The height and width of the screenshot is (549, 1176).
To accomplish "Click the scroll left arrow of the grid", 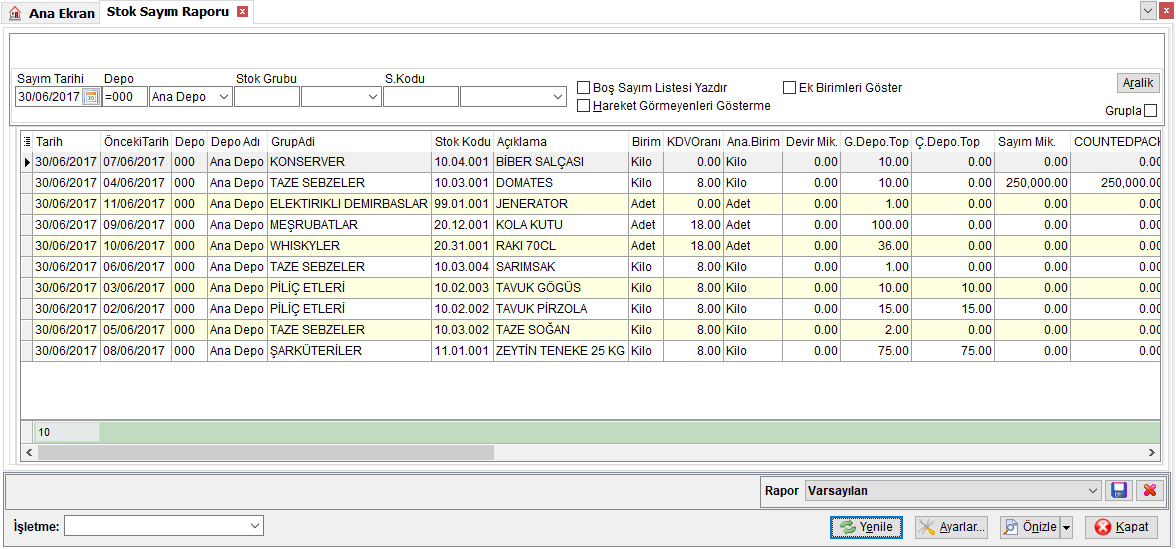I will (29, 452).
